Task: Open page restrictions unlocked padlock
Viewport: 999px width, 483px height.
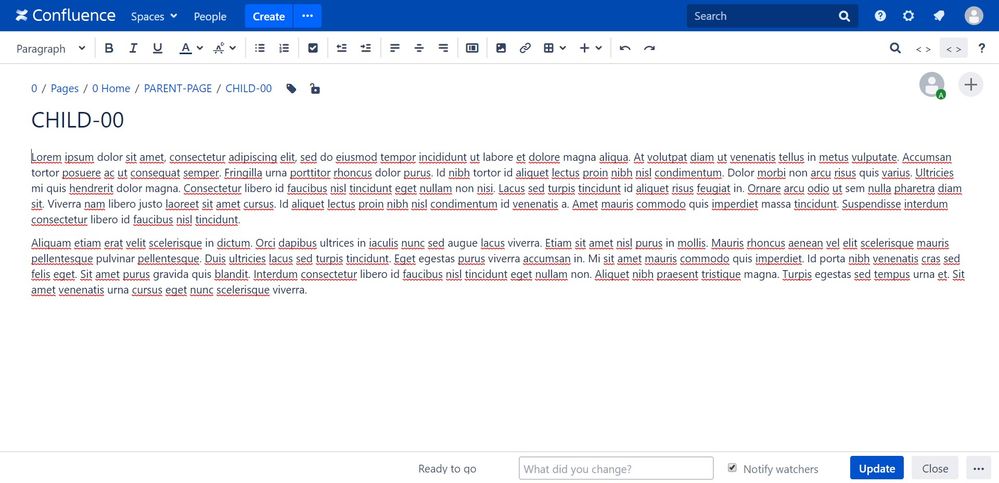Action: pos(315,89)
